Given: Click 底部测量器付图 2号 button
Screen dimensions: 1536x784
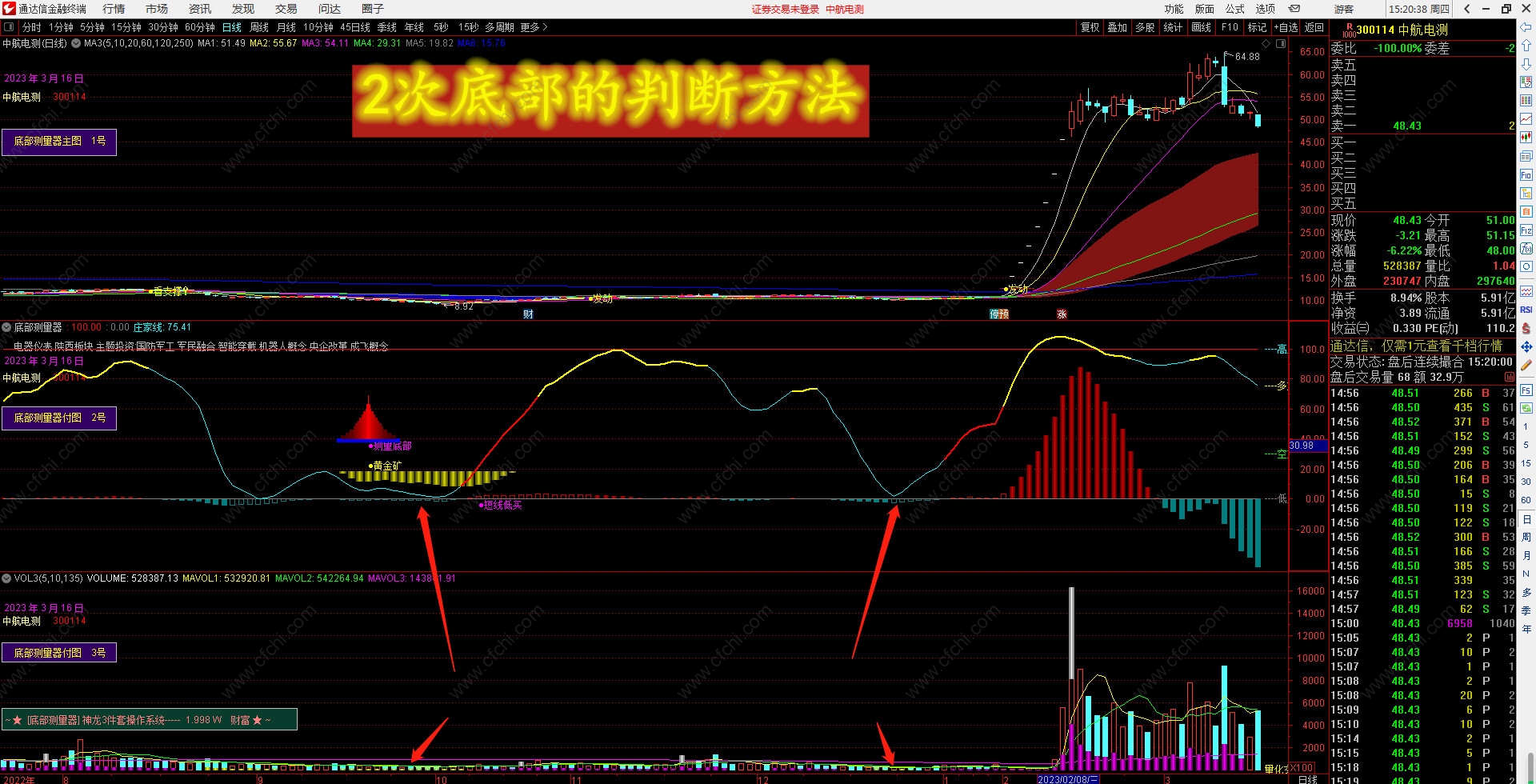Looking at the screenshot, I should tap(59, 418).
